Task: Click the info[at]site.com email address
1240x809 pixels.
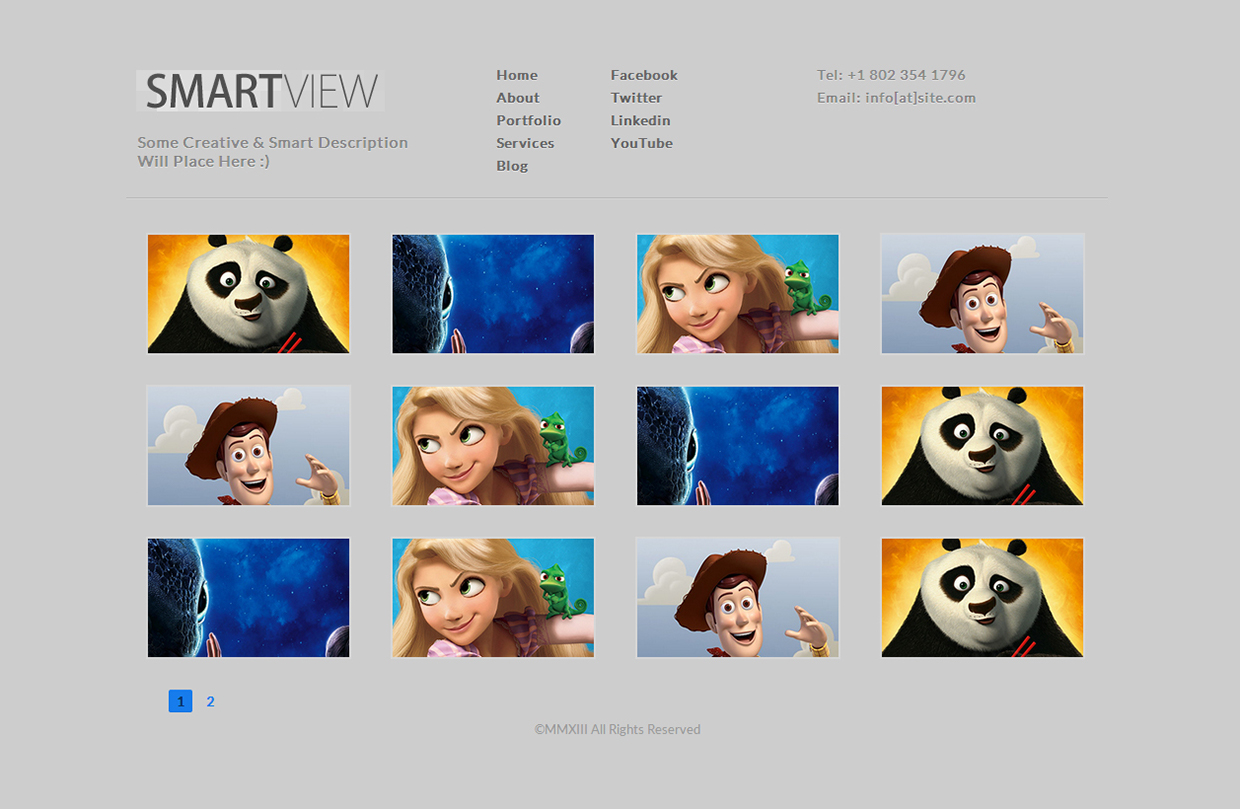Action: coord(920,98)
